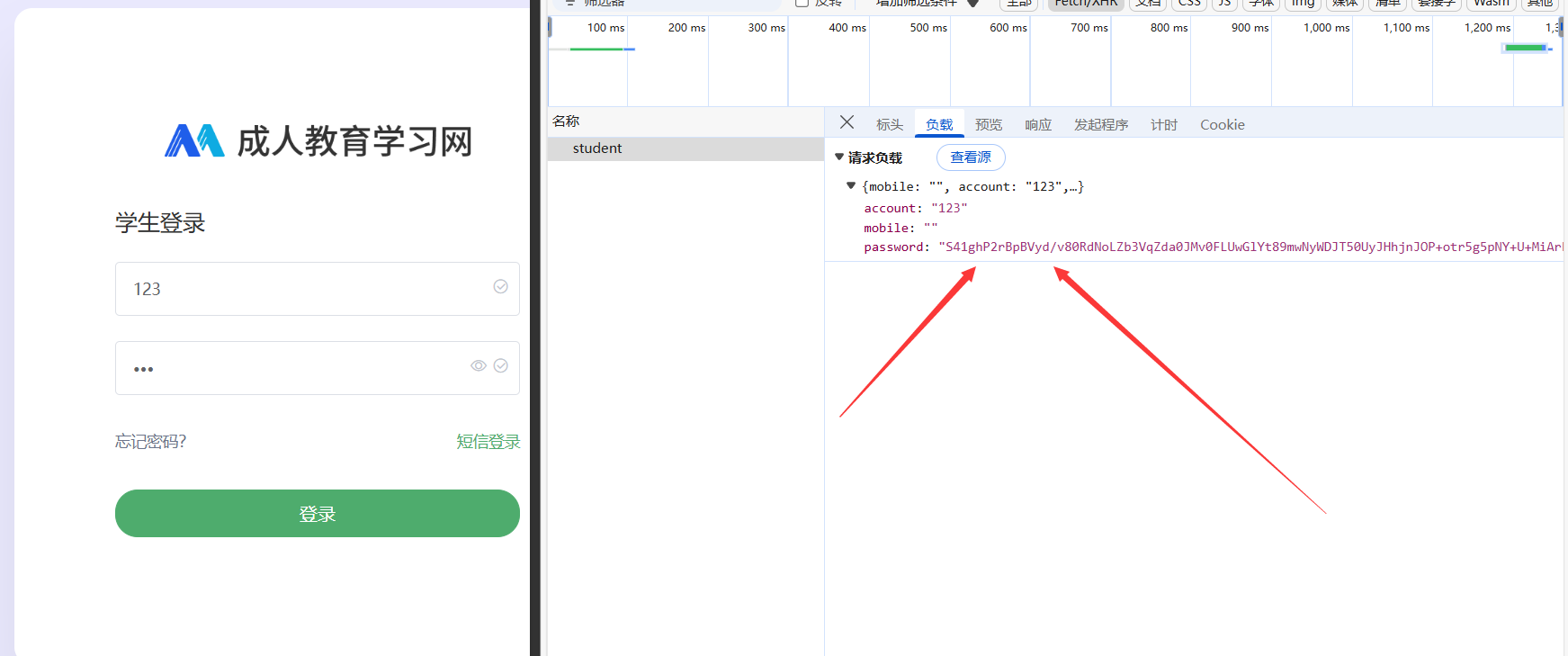
Task: Click the 成人教育学习网 site title
Action: tap(354, 141)
